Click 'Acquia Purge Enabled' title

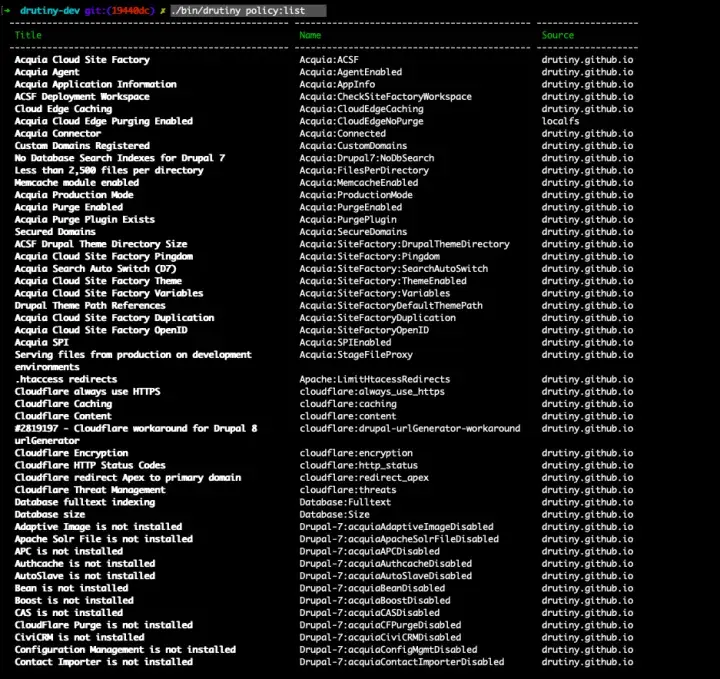point(69,208)
